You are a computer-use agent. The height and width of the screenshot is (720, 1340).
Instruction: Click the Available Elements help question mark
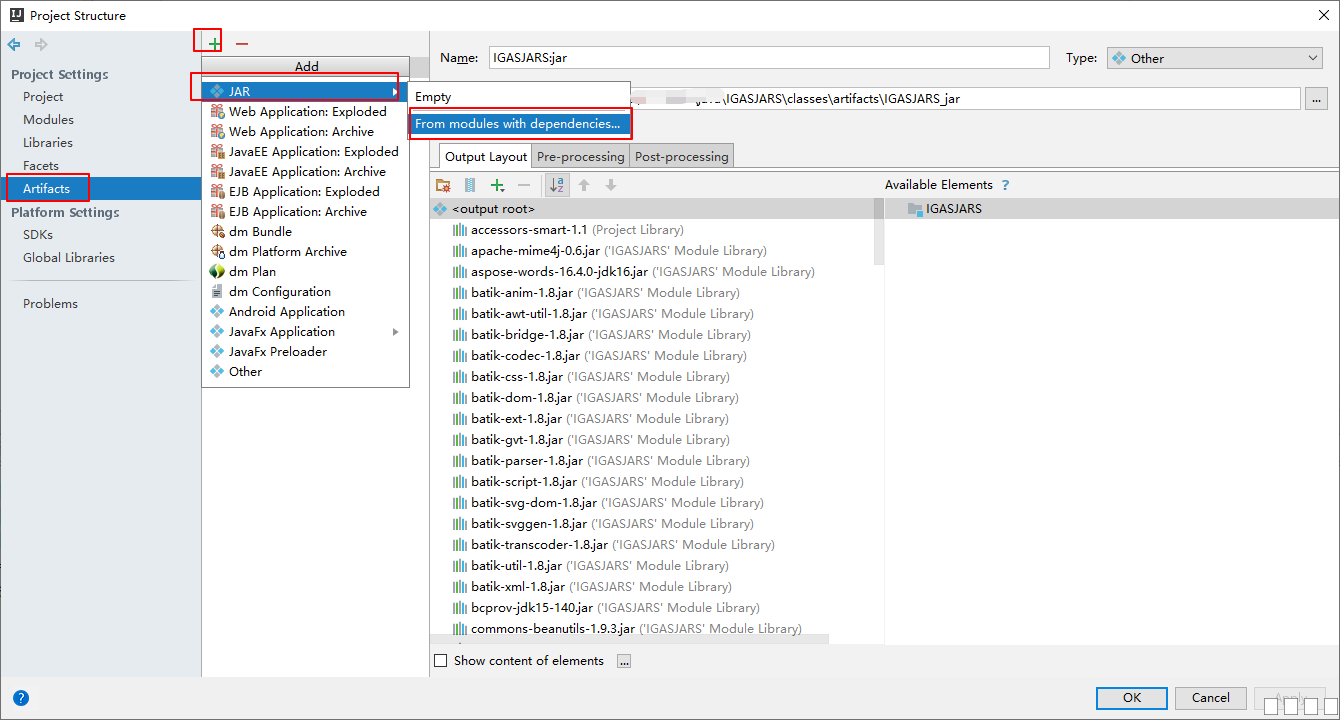[1005, 185]
